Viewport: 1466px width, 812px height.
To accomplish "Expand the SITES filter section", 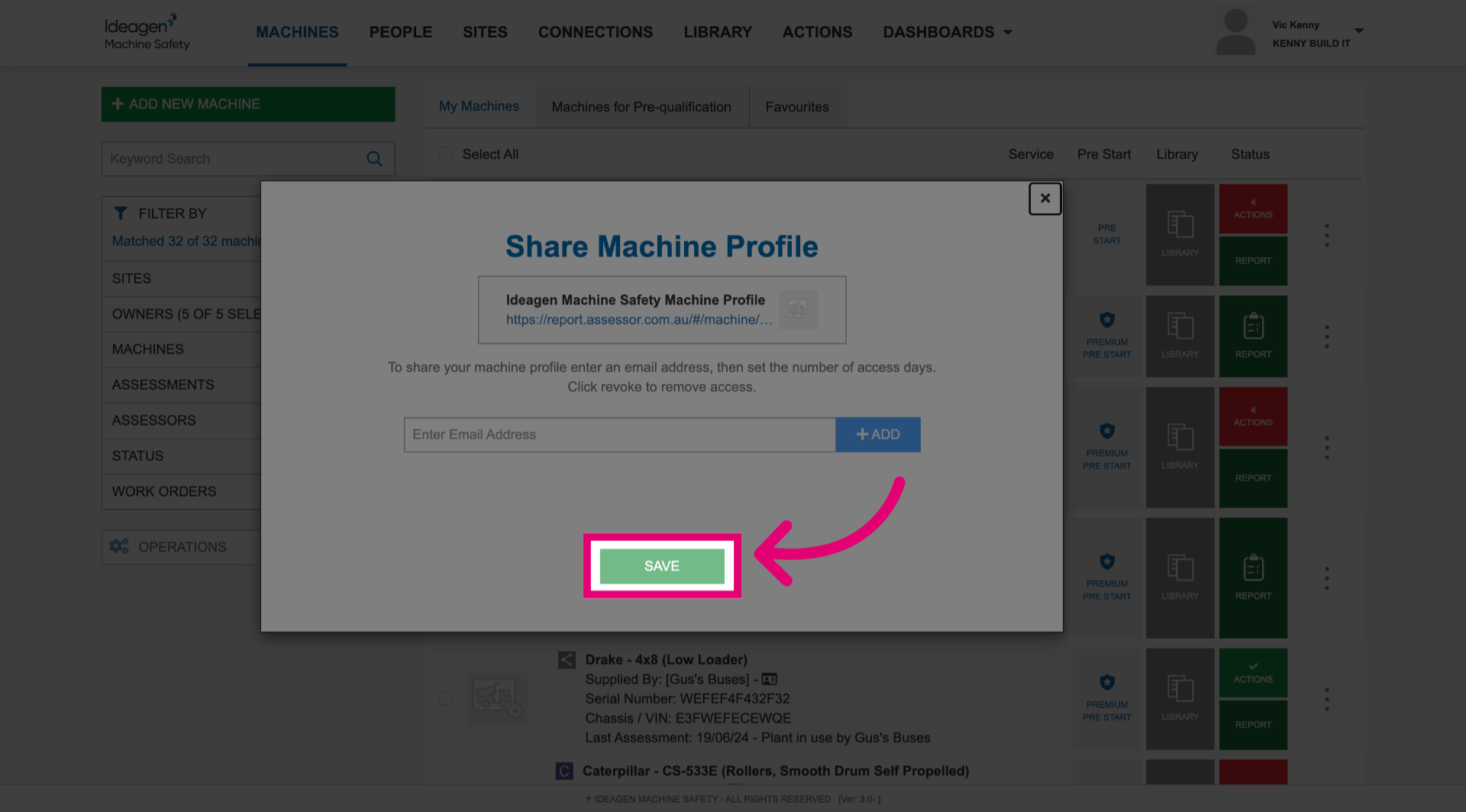I will pos(182,279).
